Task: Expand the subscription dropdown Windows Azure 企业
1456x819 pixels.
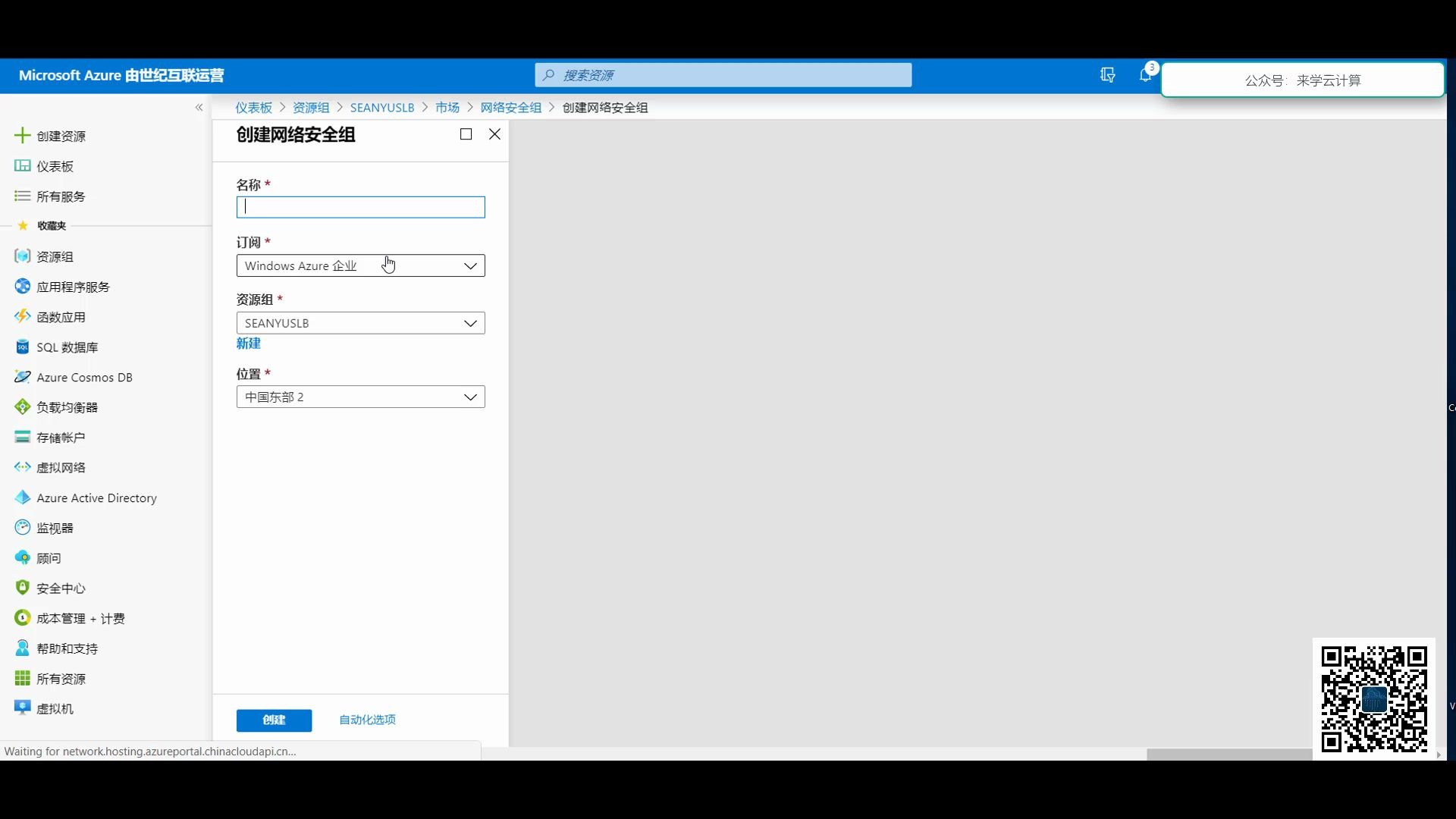Action: [x=361, y=265]
